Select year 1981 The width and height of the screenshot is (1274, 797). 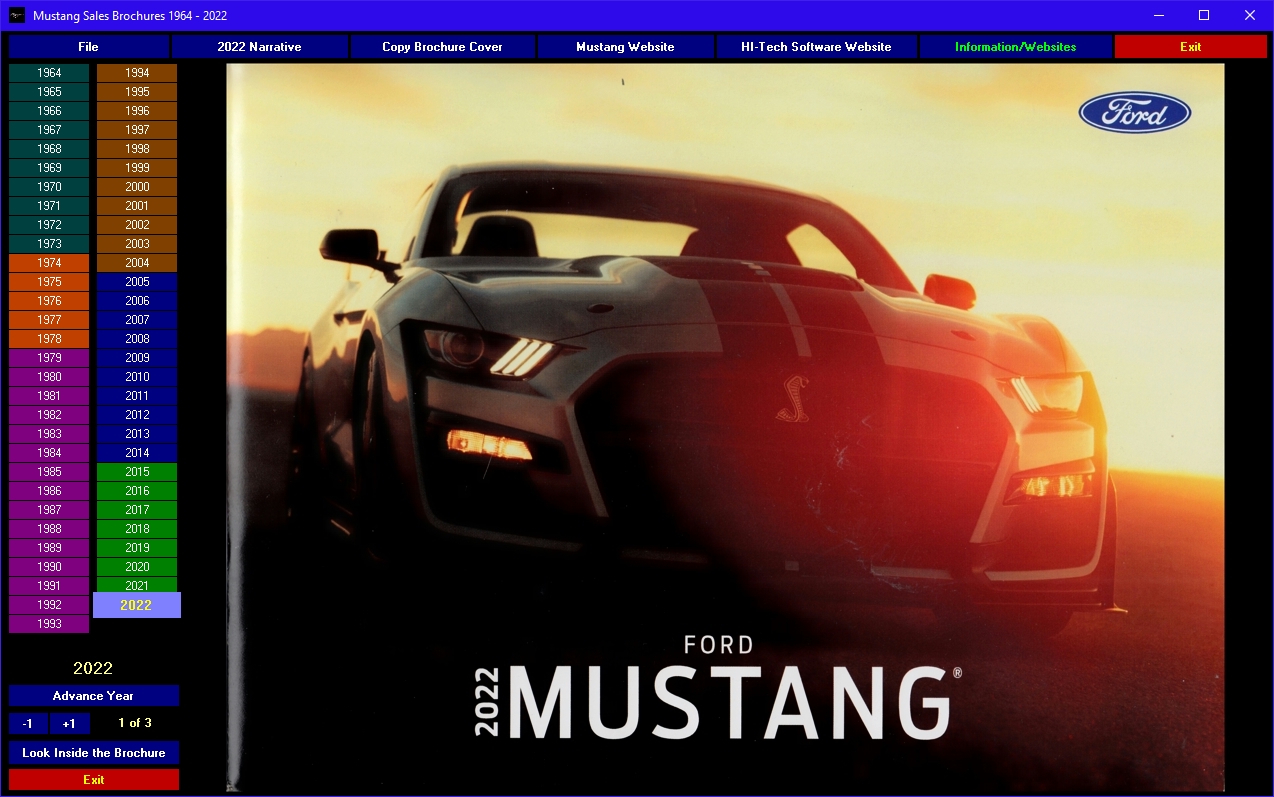coord(49,396)
